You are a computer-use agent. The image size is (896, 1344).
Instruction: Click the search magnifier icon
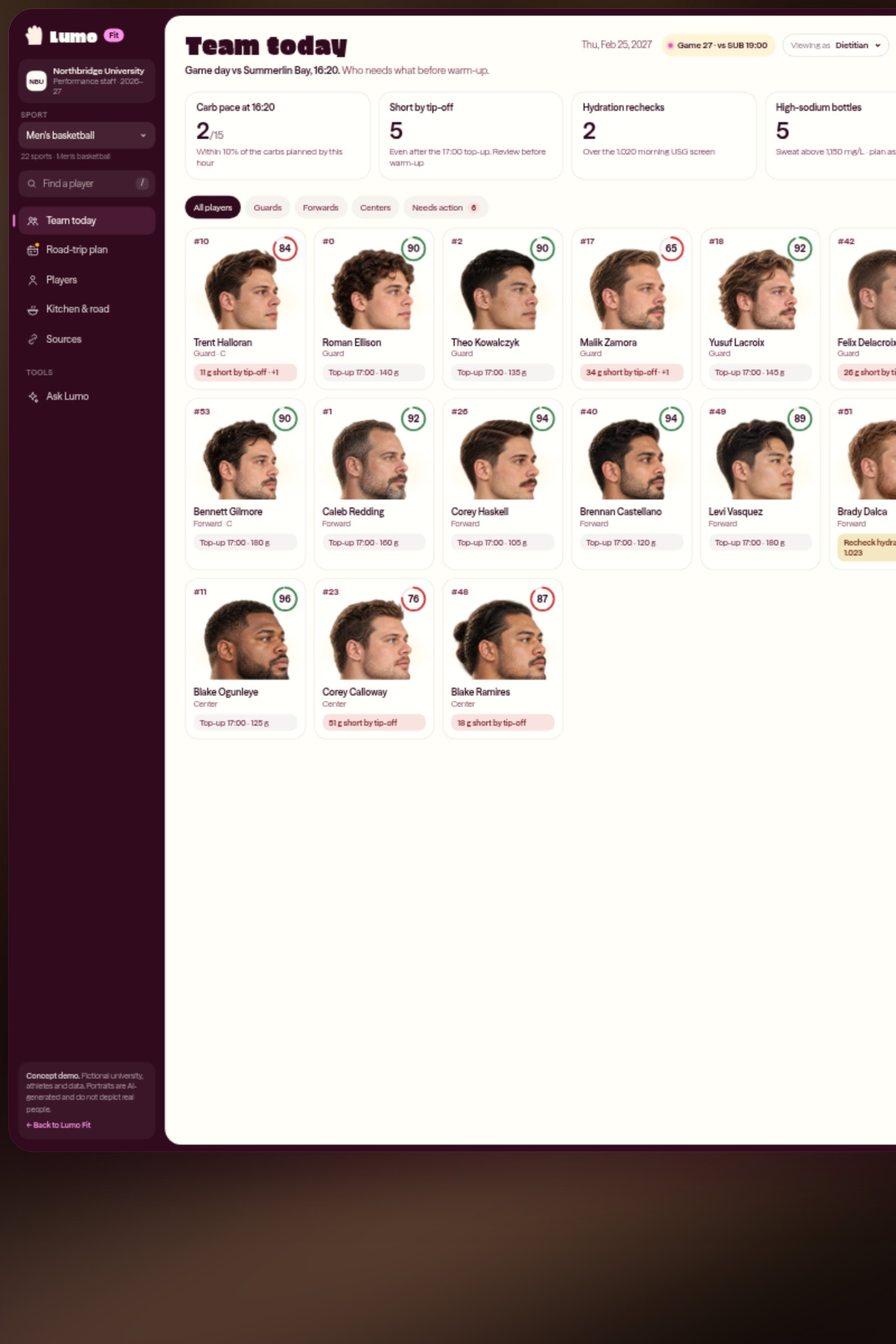pos(31,184)
